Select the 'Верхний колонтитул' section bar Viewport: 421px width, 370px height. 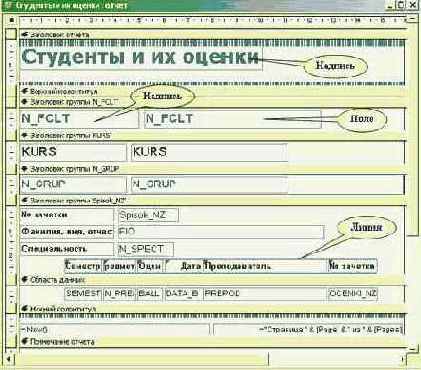[x=213, y=91]
